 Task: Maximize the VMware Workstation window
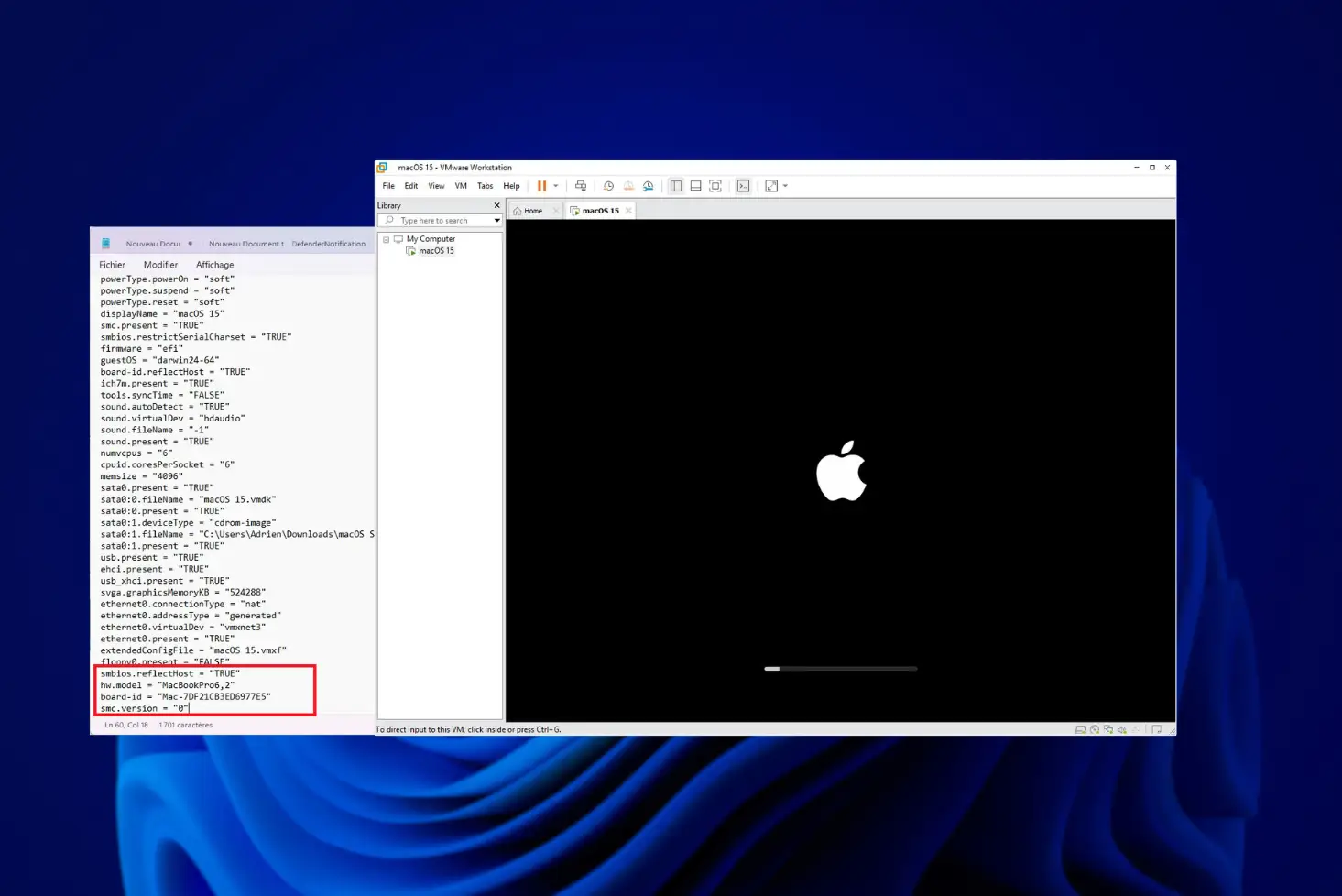(x=1152, y=168)
